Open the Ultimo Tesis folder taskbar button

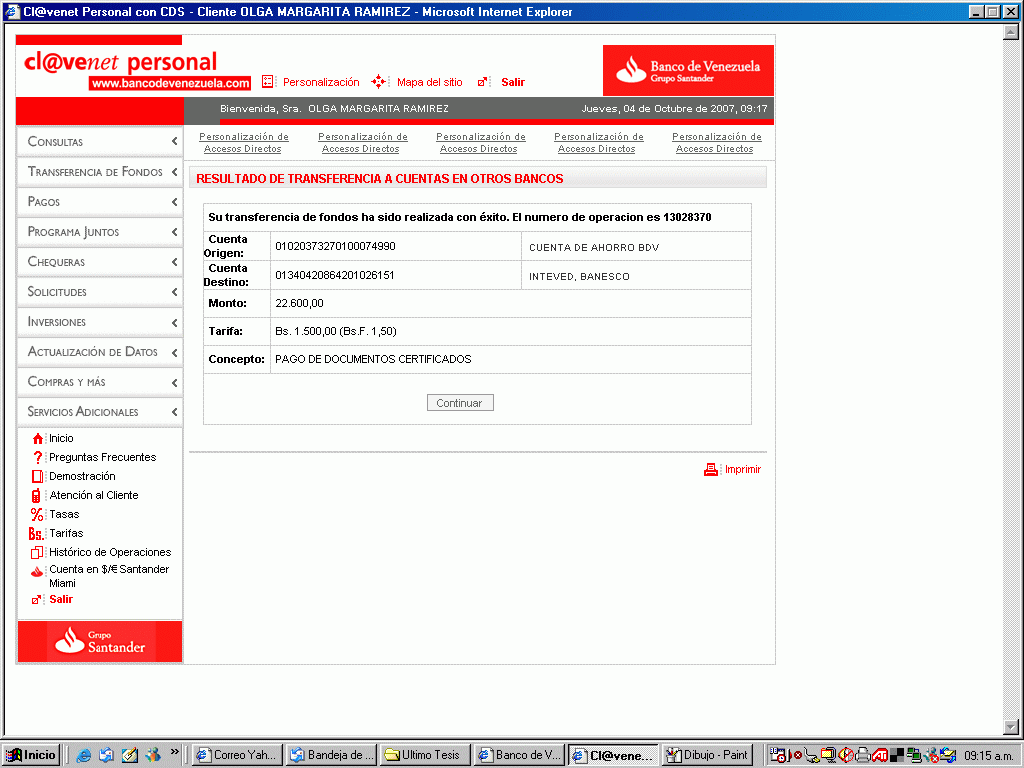point(425,755)
